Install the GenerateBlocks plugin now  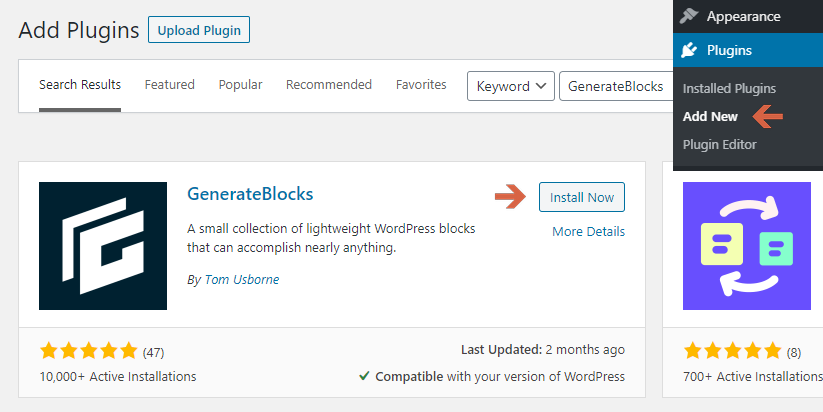point(582,197)
